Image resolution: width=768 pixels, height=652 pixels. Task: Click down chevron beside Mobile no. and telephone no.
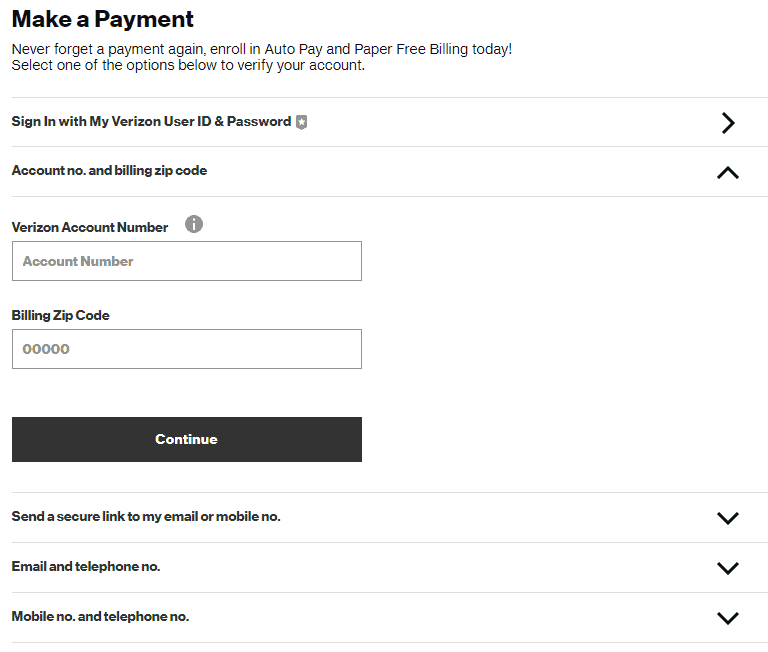pyautogui.click(x=728, y=618)
